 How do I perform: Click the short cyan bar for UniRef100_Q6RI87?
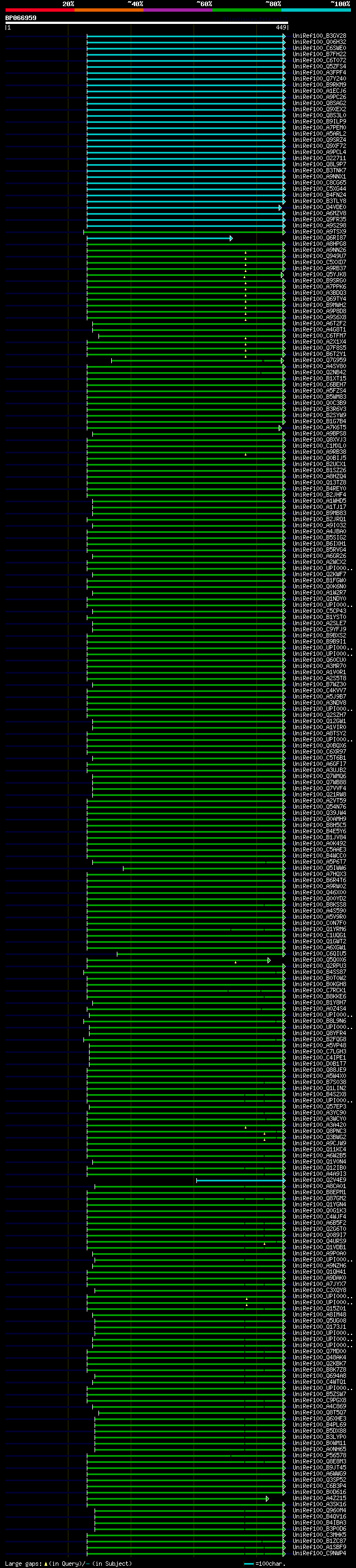tap(160, 238)
